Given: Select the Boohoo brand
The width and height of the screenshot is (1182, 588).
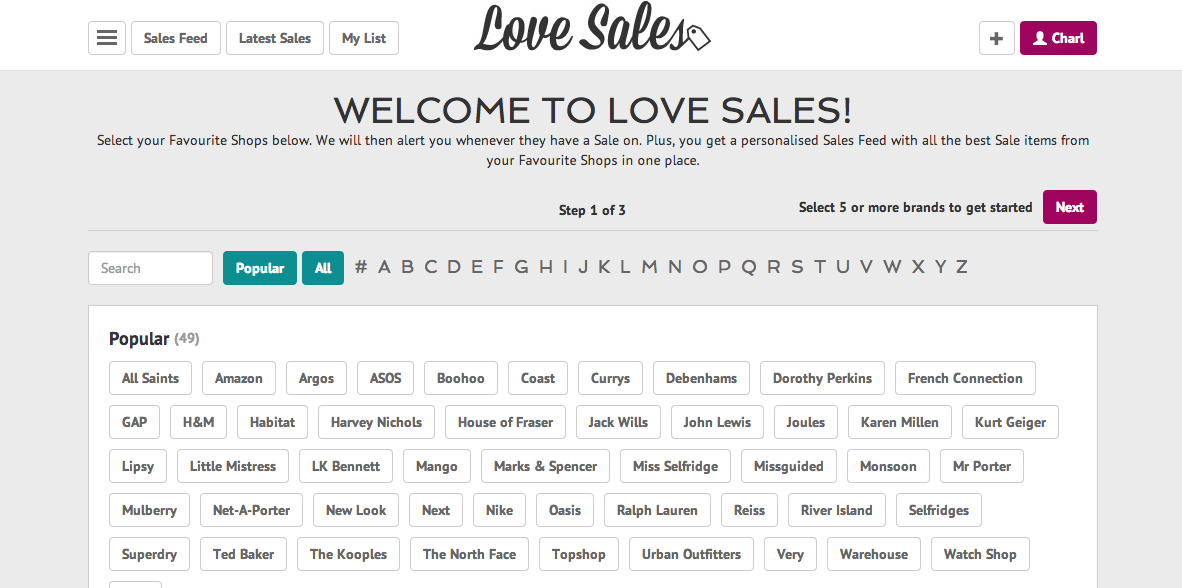Looking at the screenshot, I should point(461,378).
